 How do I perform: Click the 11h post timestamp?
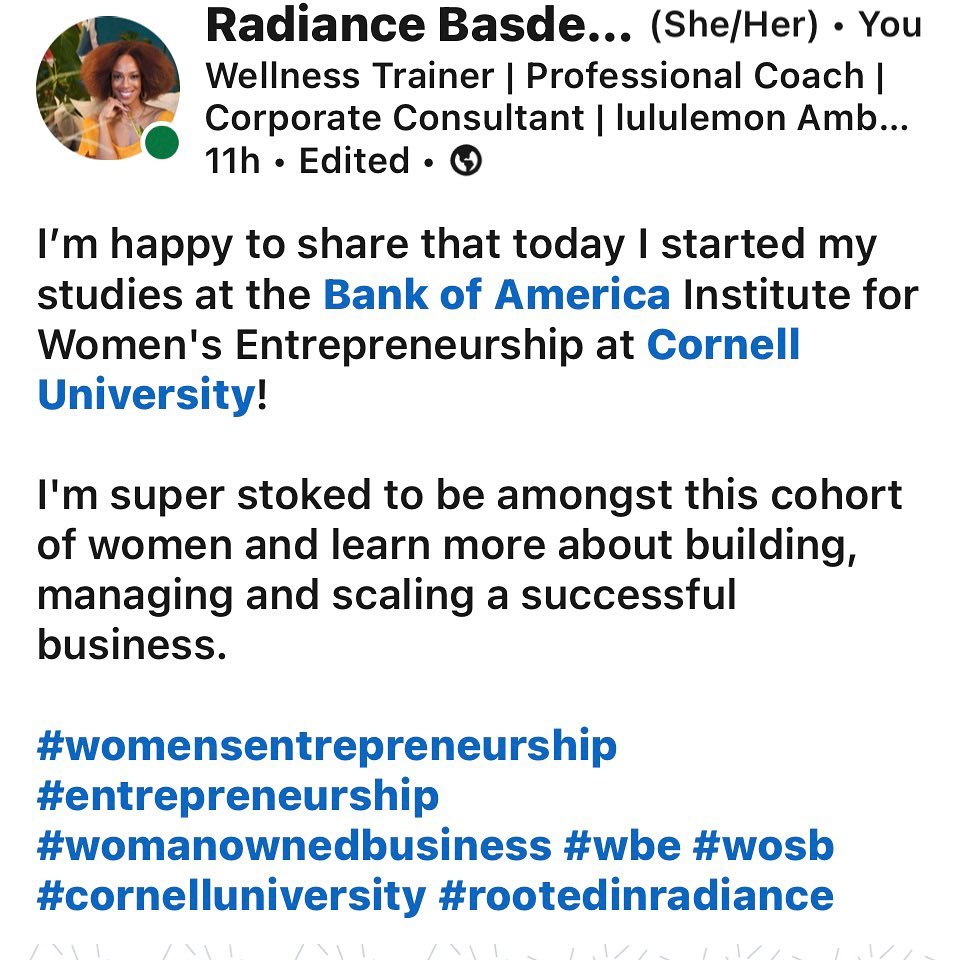click(233, 161)
